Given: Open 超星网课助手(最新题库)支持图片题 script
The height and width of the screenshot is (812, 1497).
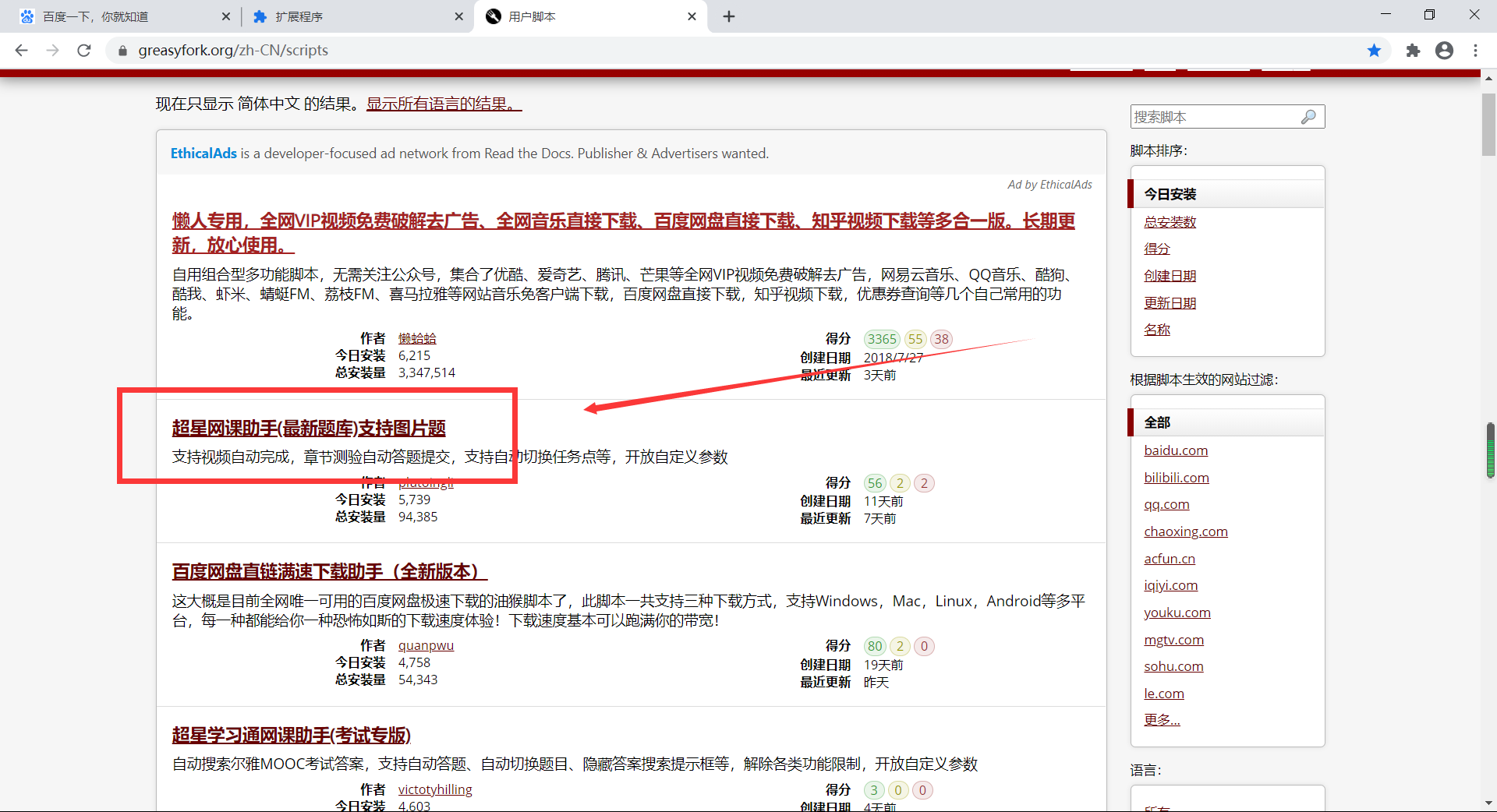Looking at the screenshot, I should click(309, 428).
